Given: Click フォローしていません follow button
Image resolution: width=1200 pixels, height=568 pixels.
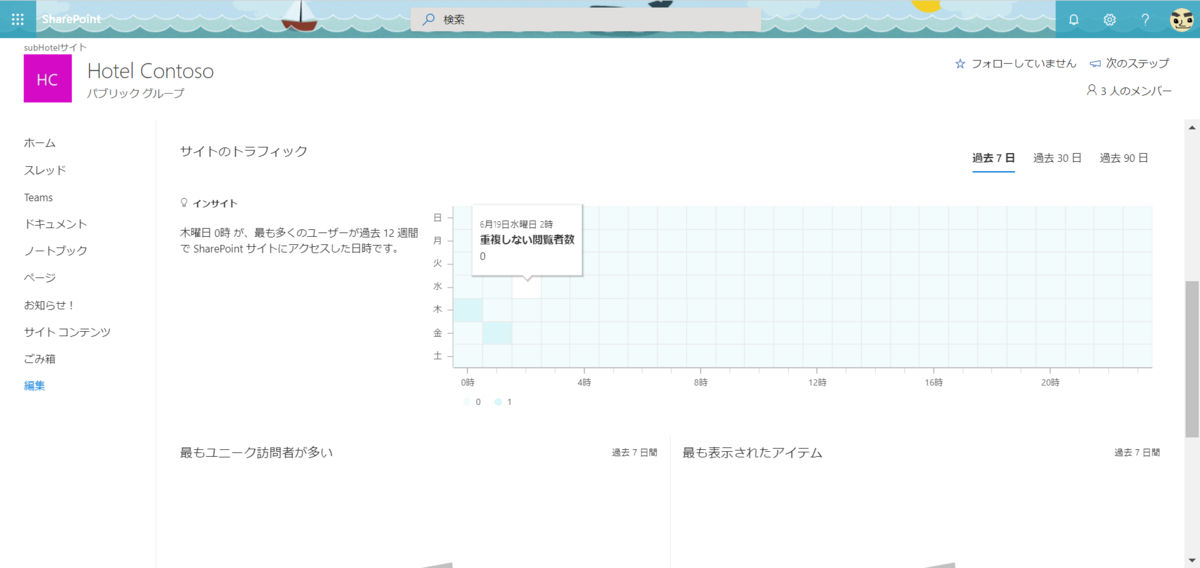Looking at the screenshot, I should pos(1024,63).
